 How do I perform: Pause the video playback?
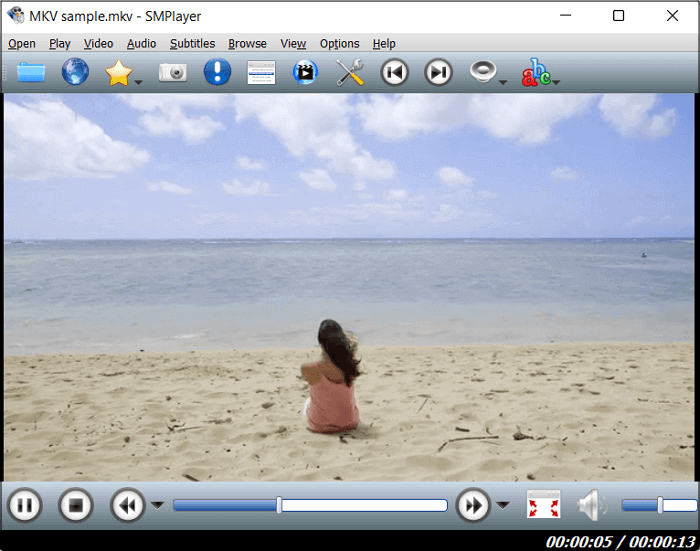click(x=26, y=505)
